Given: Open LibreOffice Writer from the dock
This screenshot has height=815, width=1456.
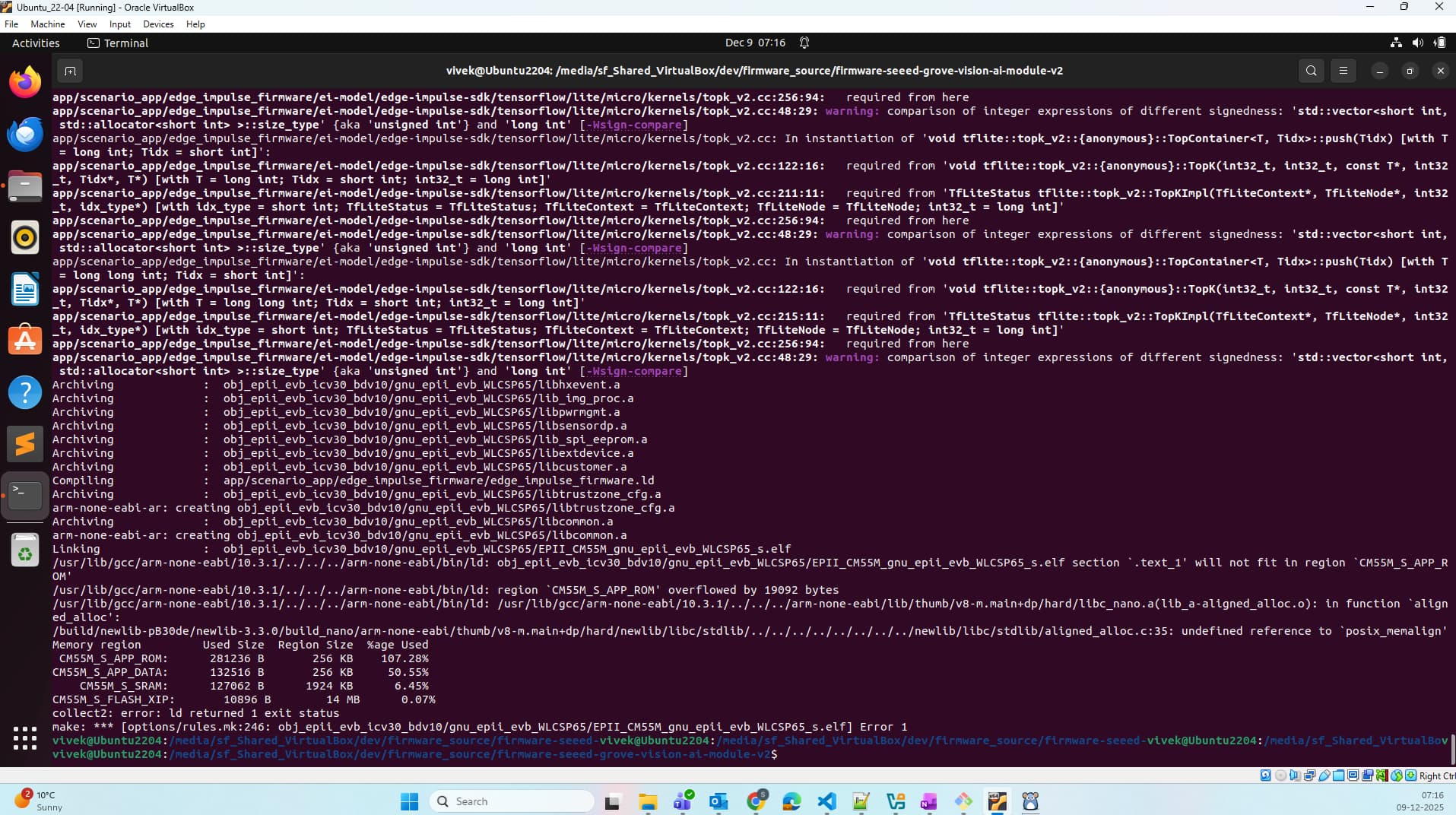Looking at the screenshot, I should (25, 290).
